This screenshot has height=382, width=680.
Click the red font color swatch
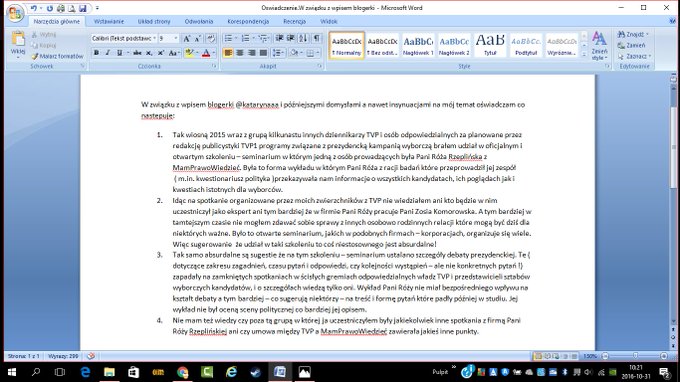click(206, 53)
